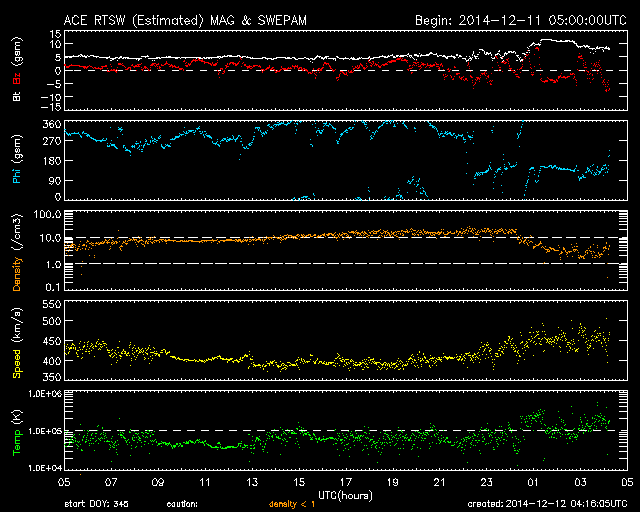Click the '350' value on Speed axis
Image resolution: width=640 pixels, height=512 pixels.
[52, 377]
